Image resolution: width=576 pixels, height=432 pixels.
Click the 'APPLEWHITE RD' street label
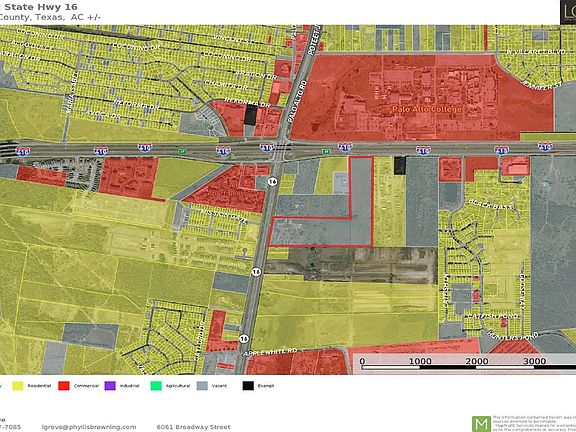coord(270,352)
